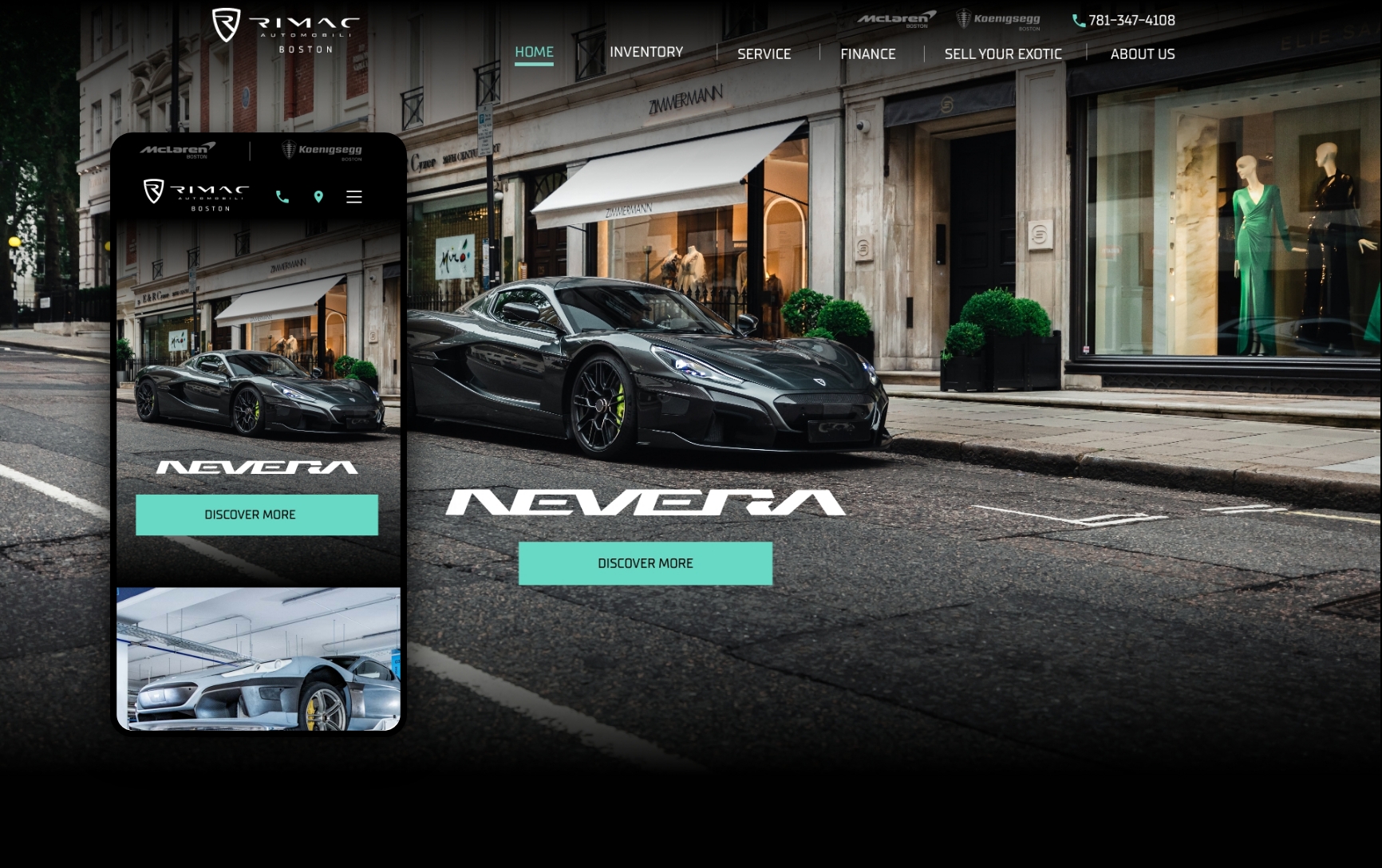1382x868 pixels.
Task: Click the Rimac Automobili Boston logo in desktop header
Action: (286, 30)
